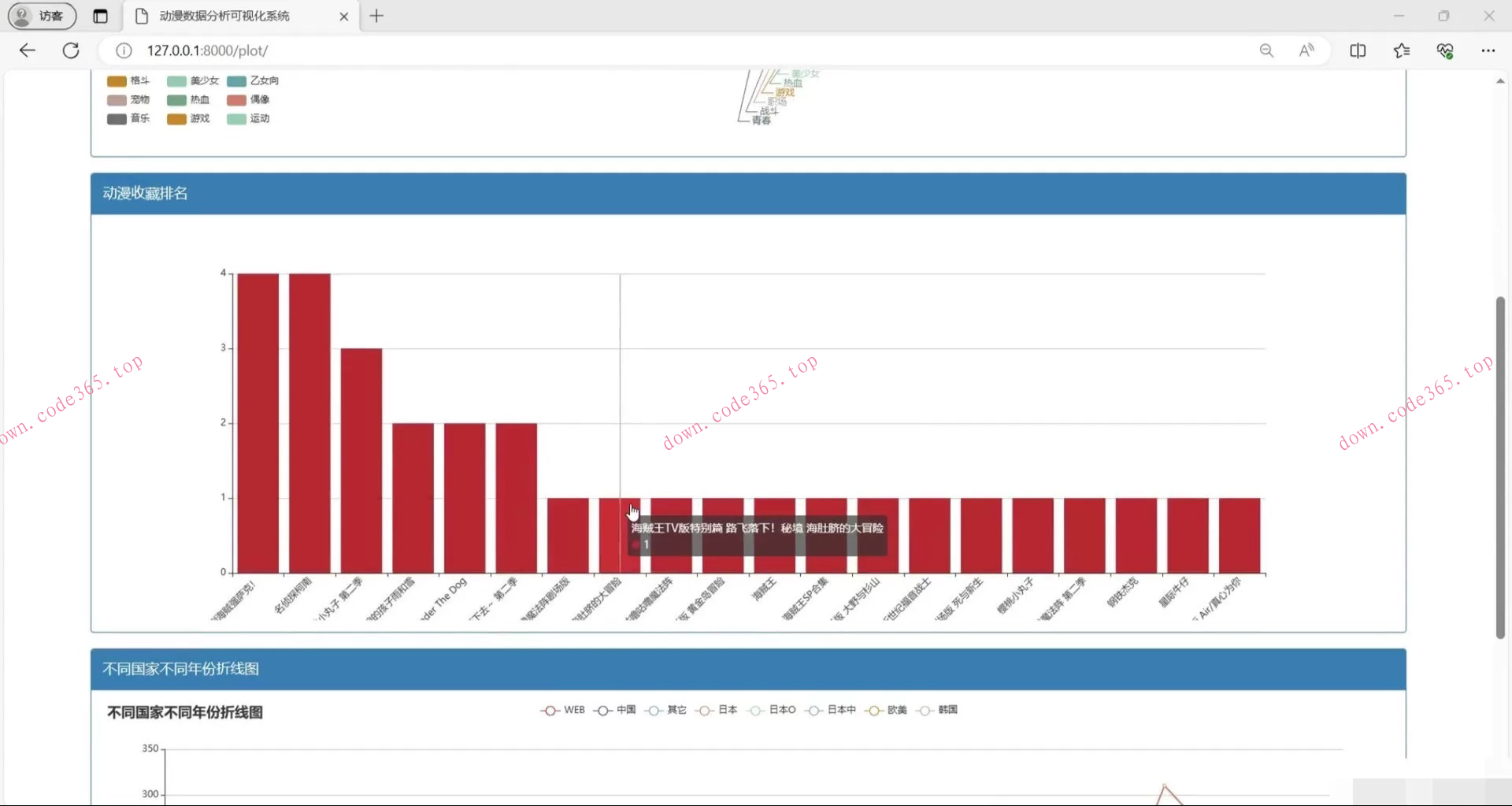Toggle the 日本中 series in line chart legend

831,710
